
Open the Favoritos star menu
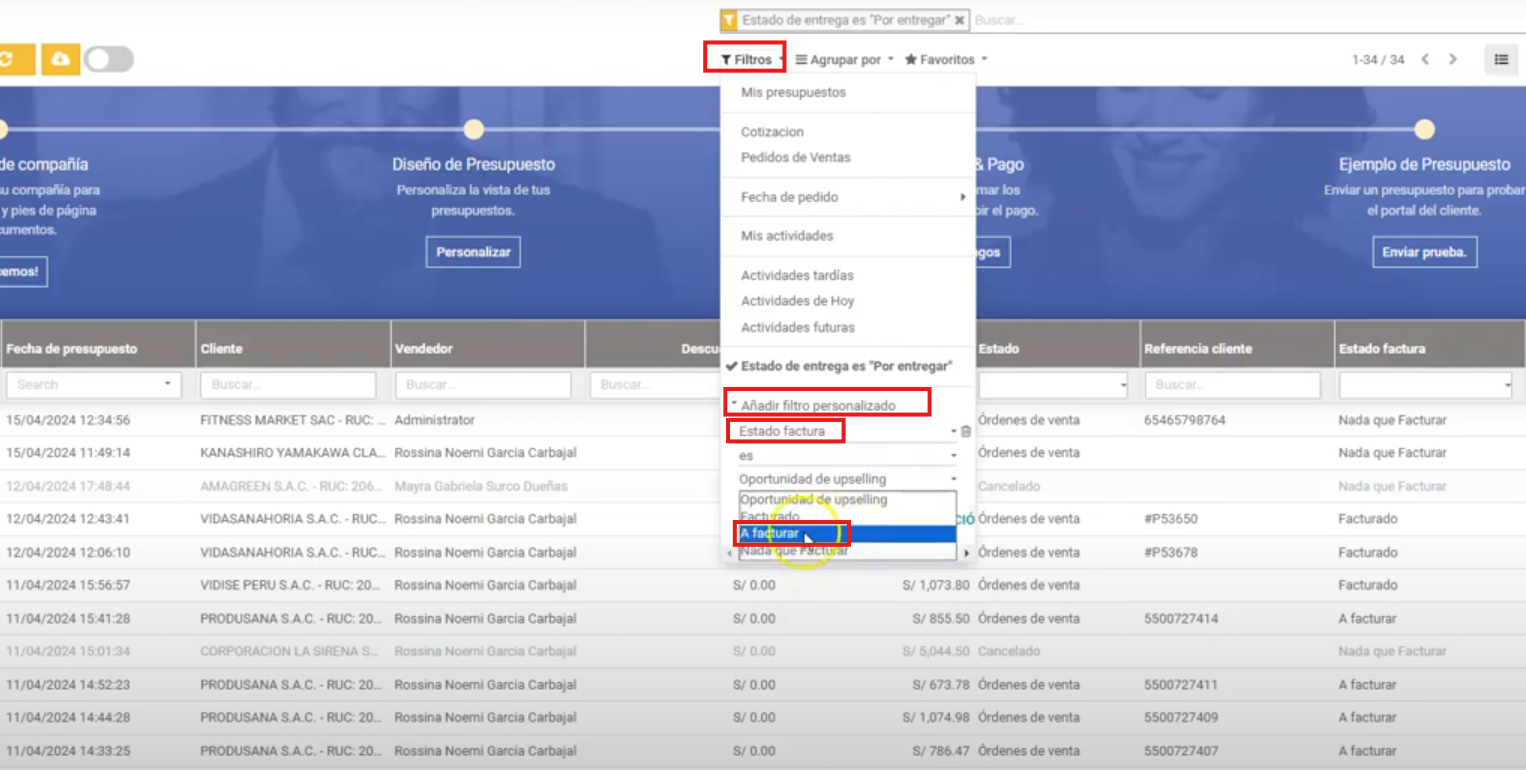pos(945,60)
